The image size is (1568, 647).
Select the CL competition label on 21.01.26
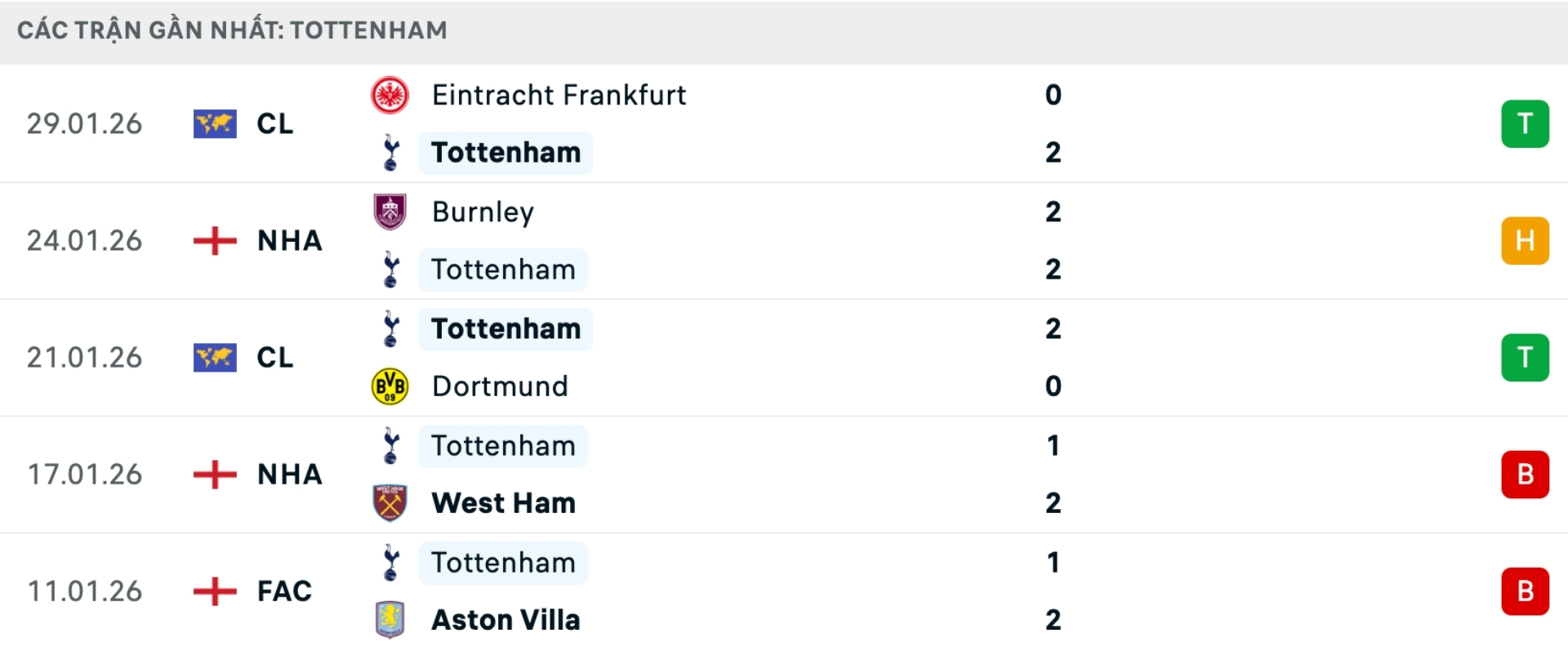coord(275,357)
